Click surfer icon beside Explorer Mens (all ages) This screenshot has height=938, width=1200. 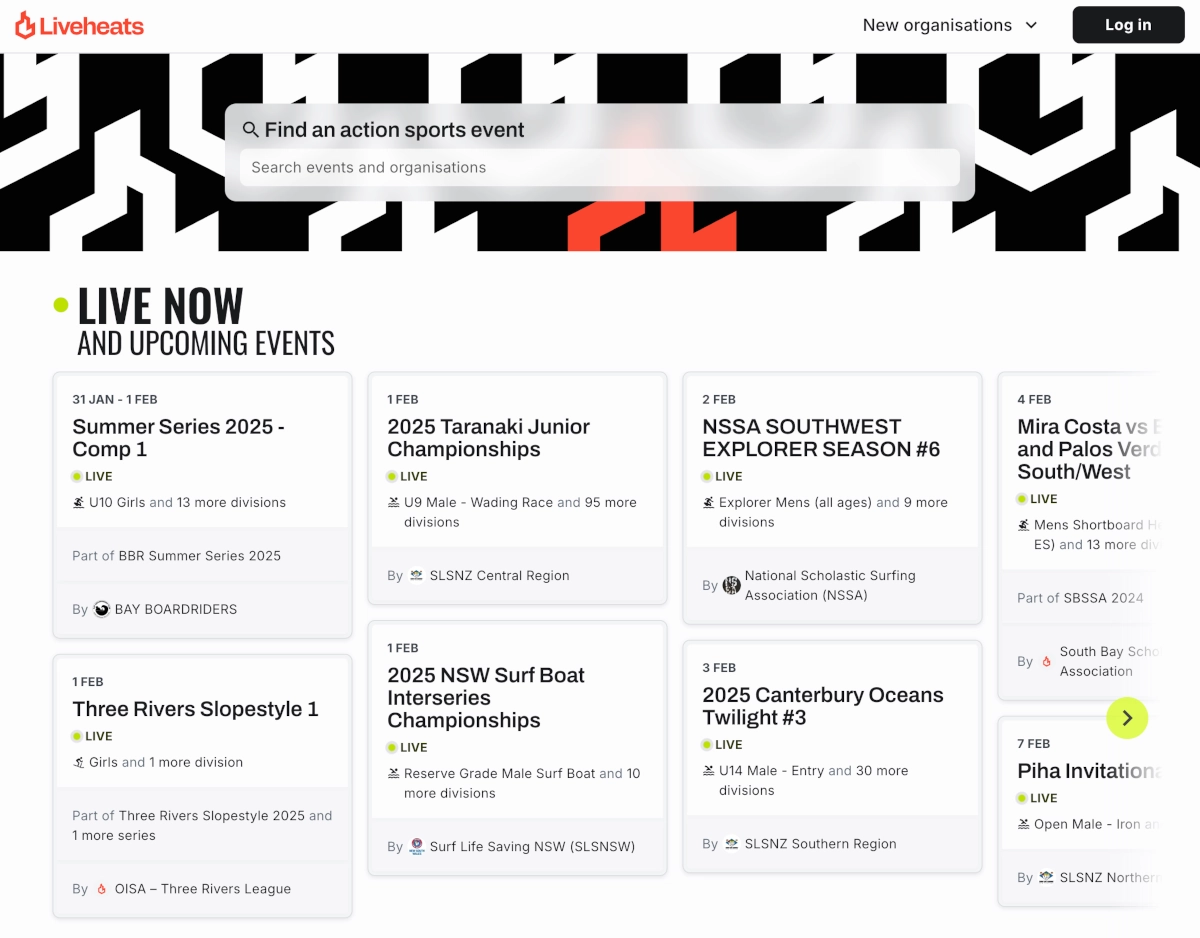point(709,503)
